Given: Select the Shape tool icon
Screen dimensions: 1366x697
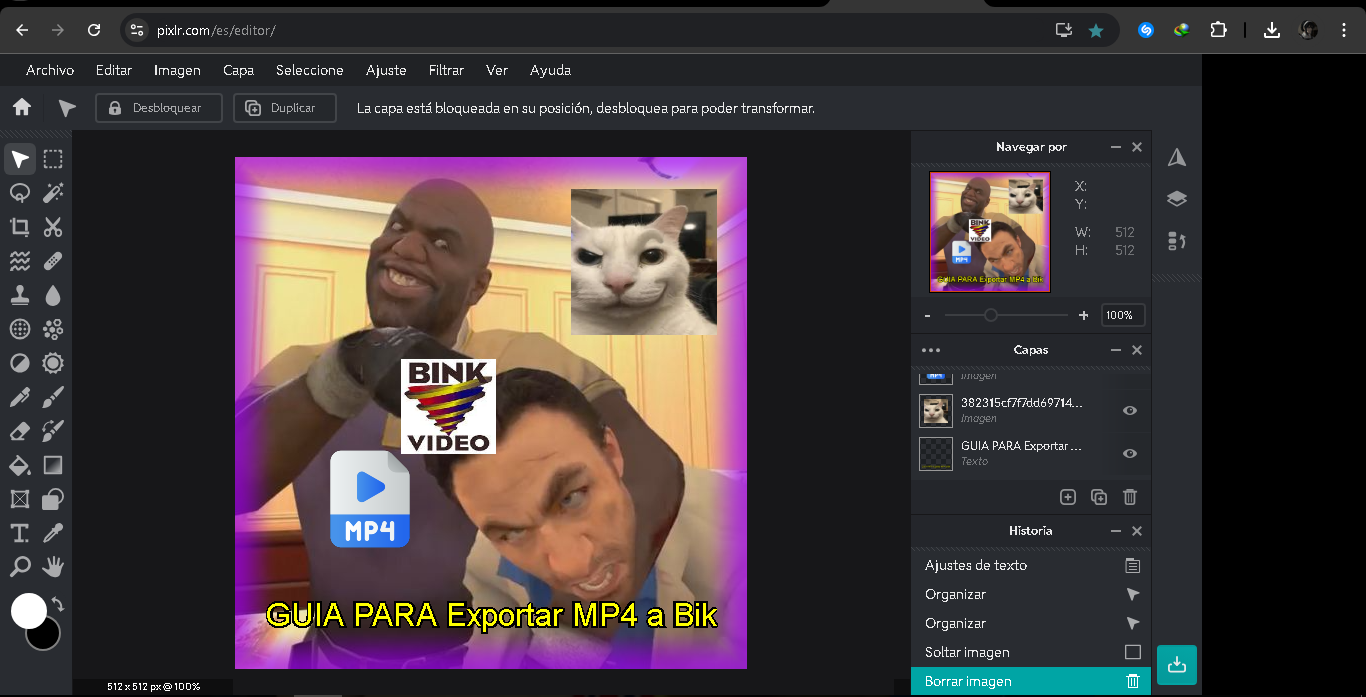Looking at the screenshot, I should pos(53,499).
